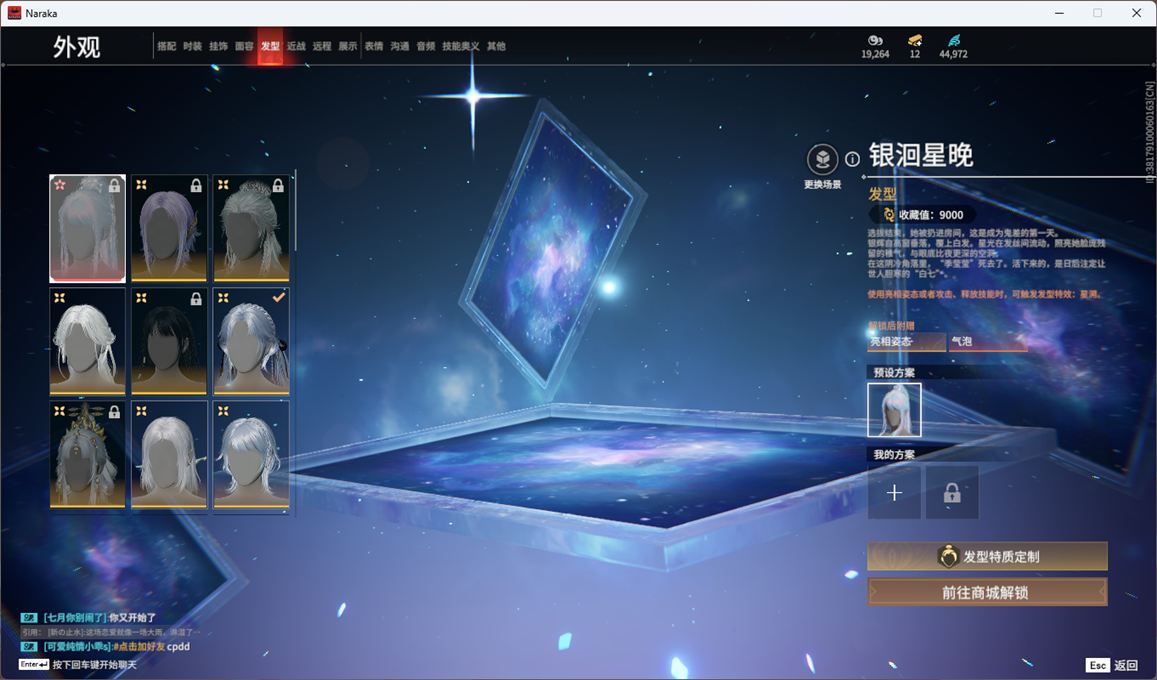Click the 外观 page heading
The image size is (1157, 680).
pyautogui.click(x=76, y=47)
